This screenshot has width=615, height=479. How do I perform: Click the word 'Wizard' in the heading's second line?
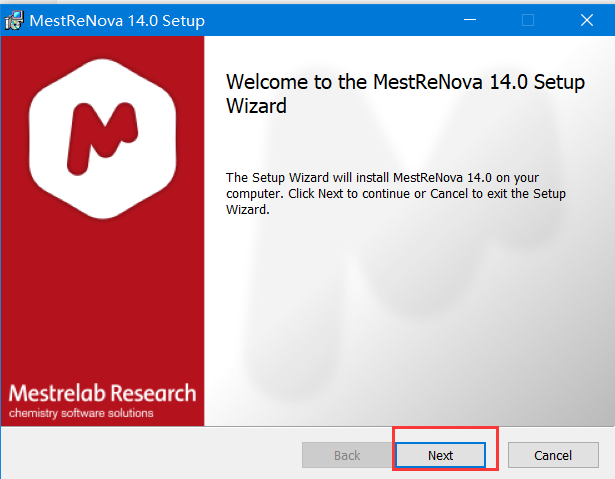click(257, 105)
